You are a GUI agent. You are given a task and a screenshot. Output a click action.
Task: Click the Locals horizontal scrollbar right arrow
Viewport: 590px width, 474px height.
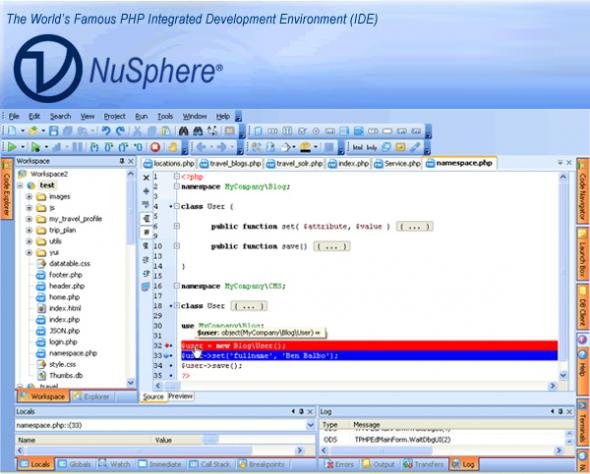coord(300,451)
